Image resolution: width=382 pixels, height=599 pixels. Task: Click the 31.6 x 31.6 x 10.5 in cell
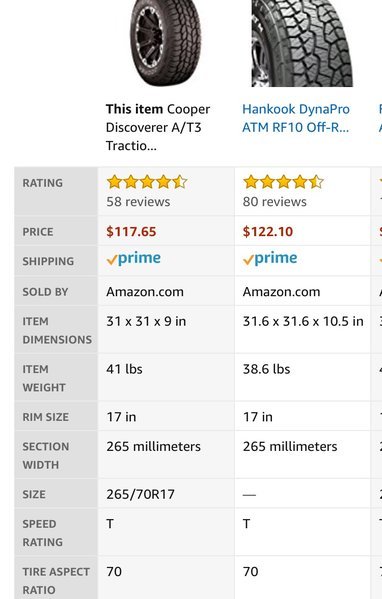click(303, 321)
